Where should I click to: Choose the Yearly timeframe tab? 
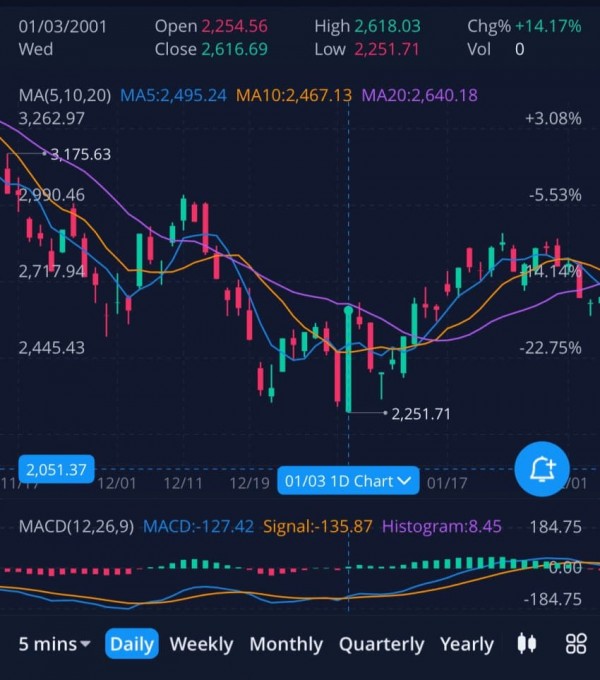pos(466,644)
